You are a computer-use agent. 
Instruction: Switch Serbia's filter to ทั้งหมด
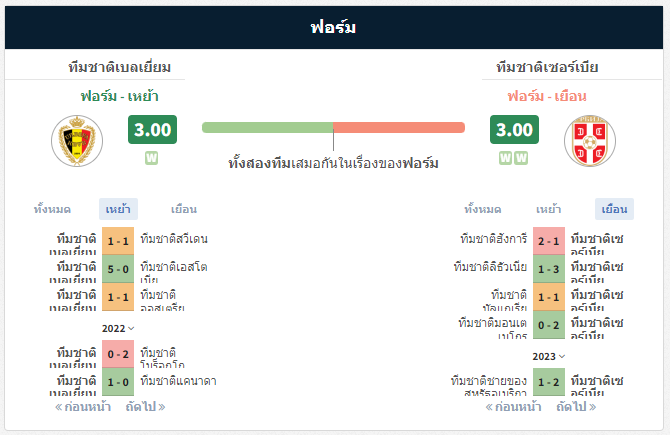482,209
